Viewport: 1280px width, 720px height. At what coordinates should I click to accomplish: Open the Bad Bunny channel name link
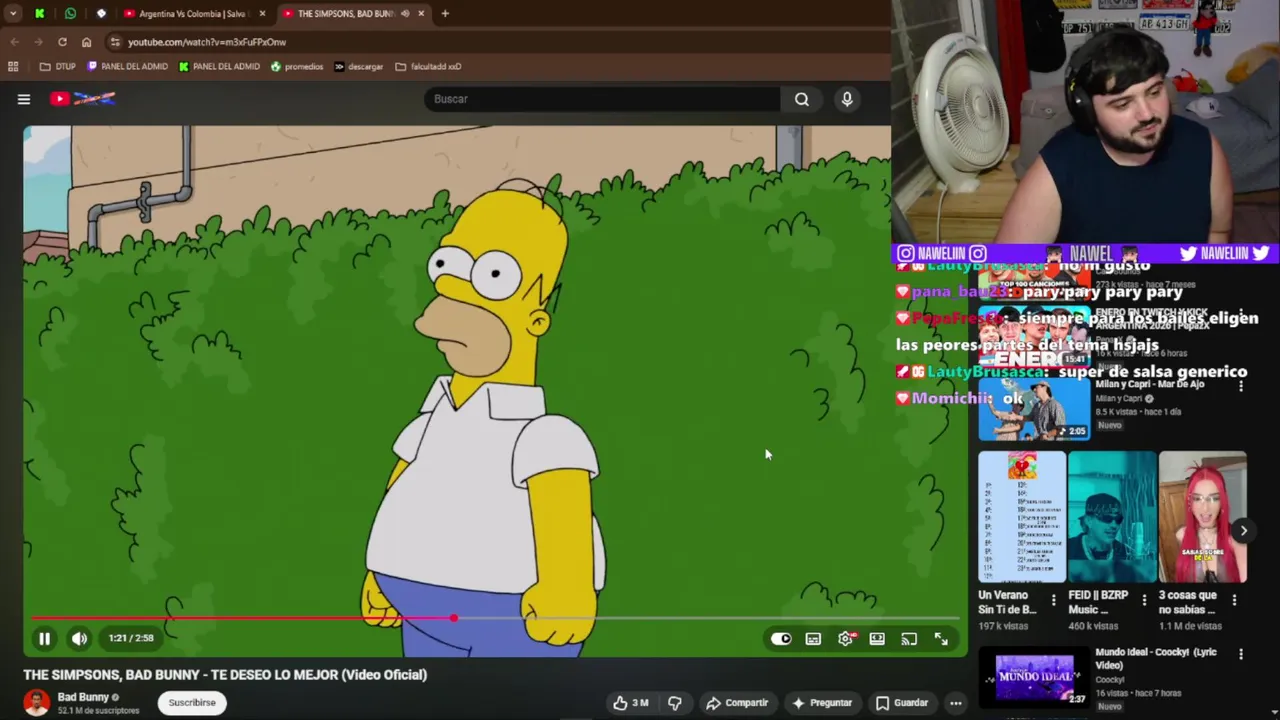click(x=83, y=697)
